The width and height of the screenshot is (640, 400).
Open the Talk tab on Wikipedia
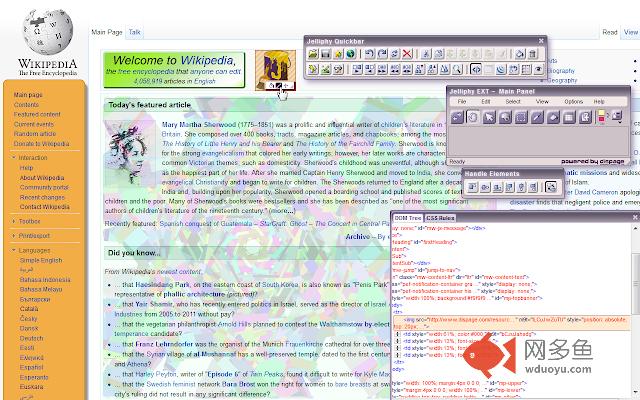pyautogui.click(x=134, y=32)
